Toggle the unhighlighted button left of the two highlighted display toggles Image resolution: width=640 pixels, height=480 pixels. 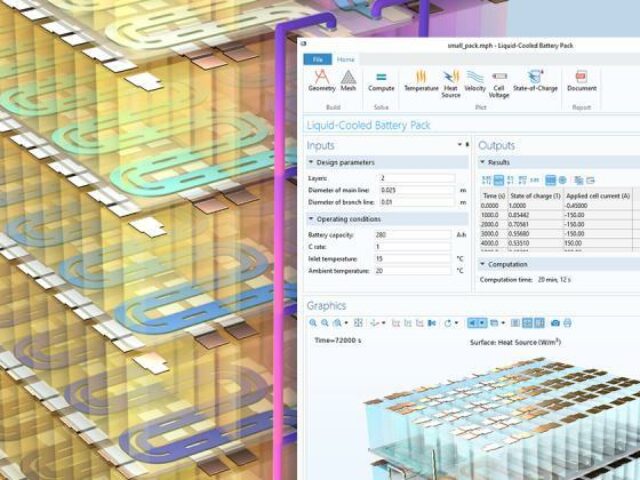(x=515, y=323)
